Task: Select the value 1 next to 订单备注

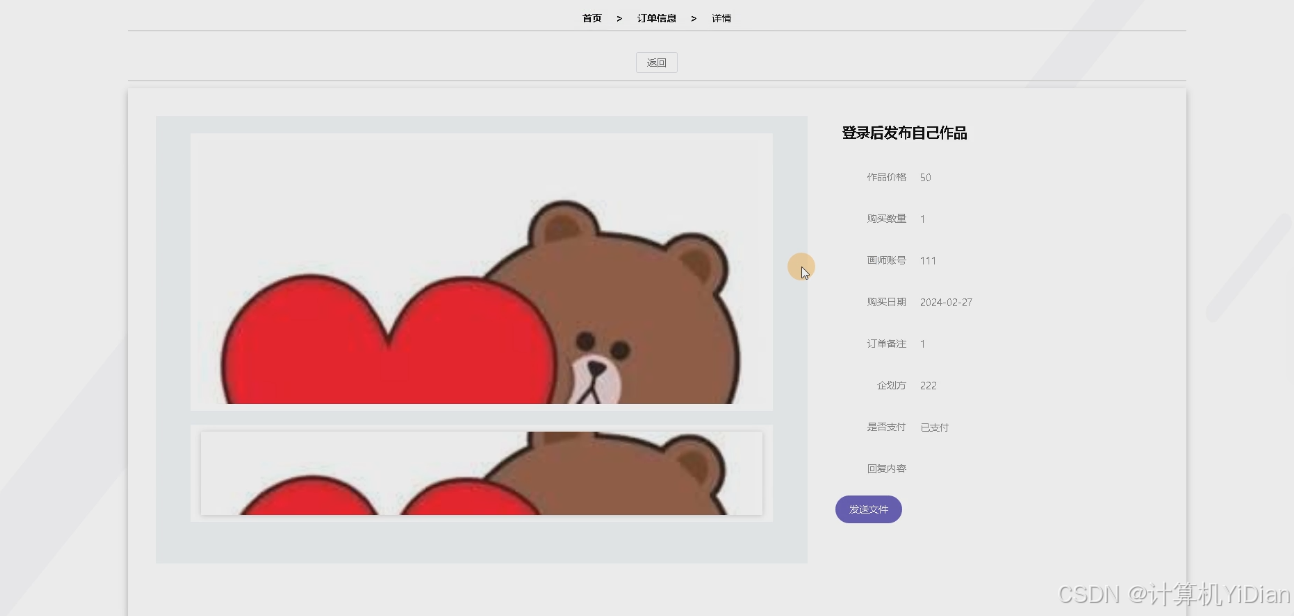Action: coord(922,344)
